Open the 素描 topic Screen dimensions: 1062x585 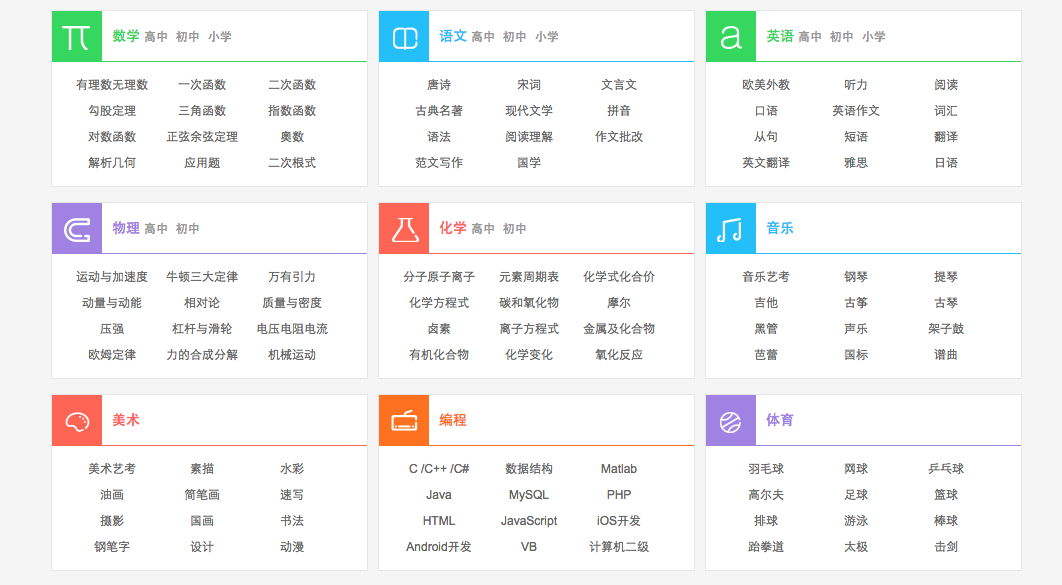click(202, 469)
